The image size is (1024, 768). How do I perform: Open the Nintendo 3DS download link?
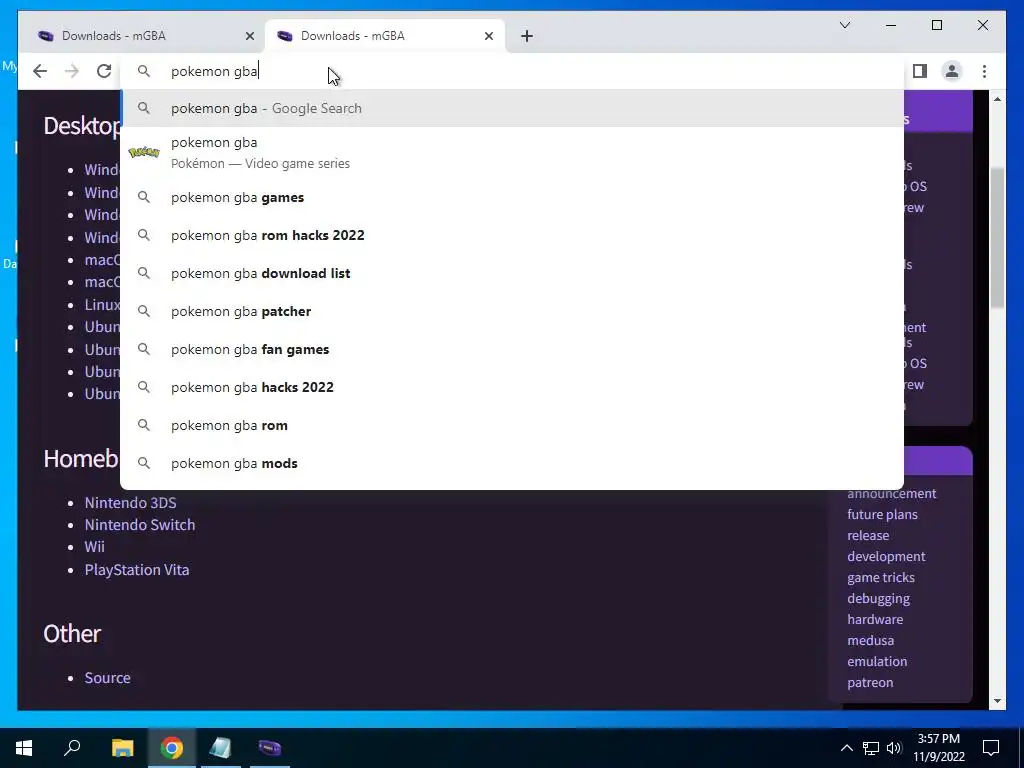pyautogui.click(x=131, y=502)
